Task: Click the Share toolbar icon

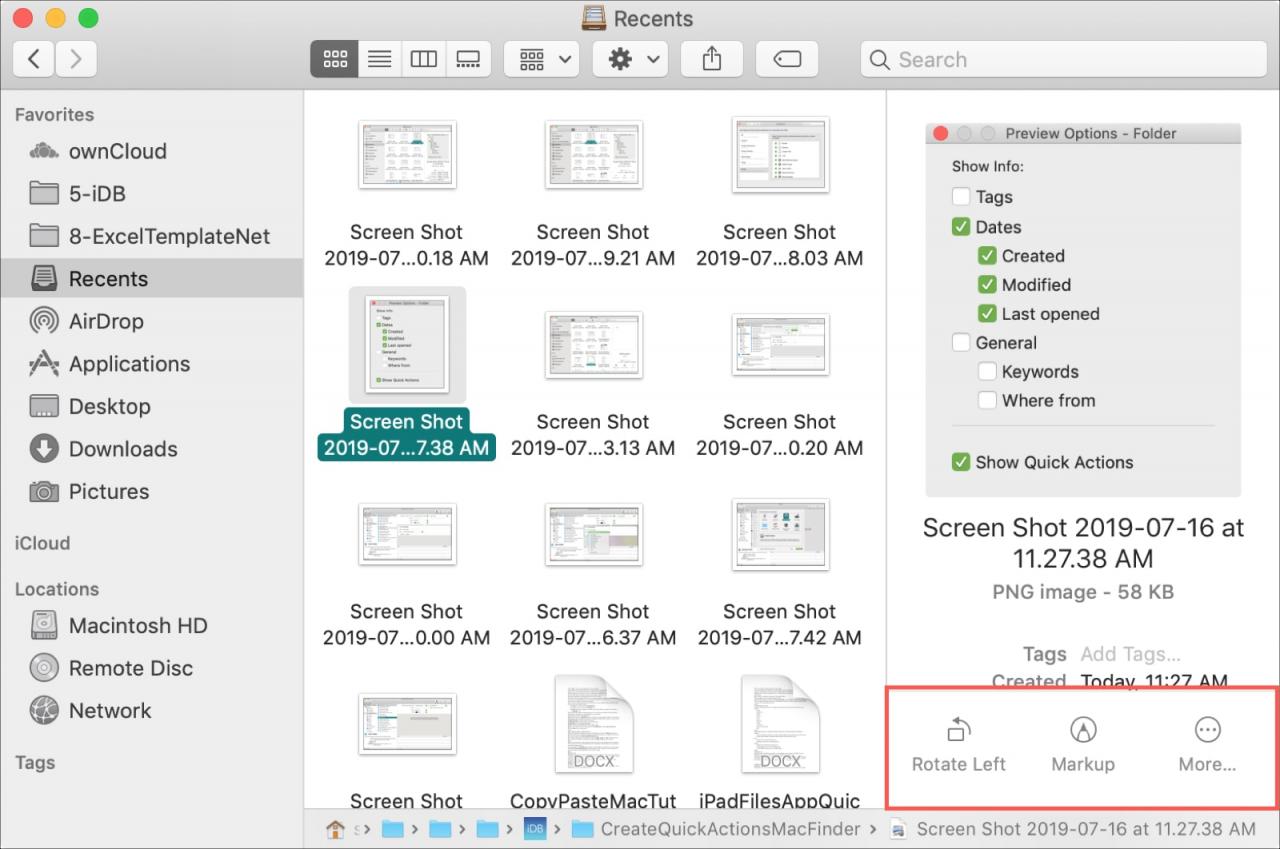Action: coord(712,59)
